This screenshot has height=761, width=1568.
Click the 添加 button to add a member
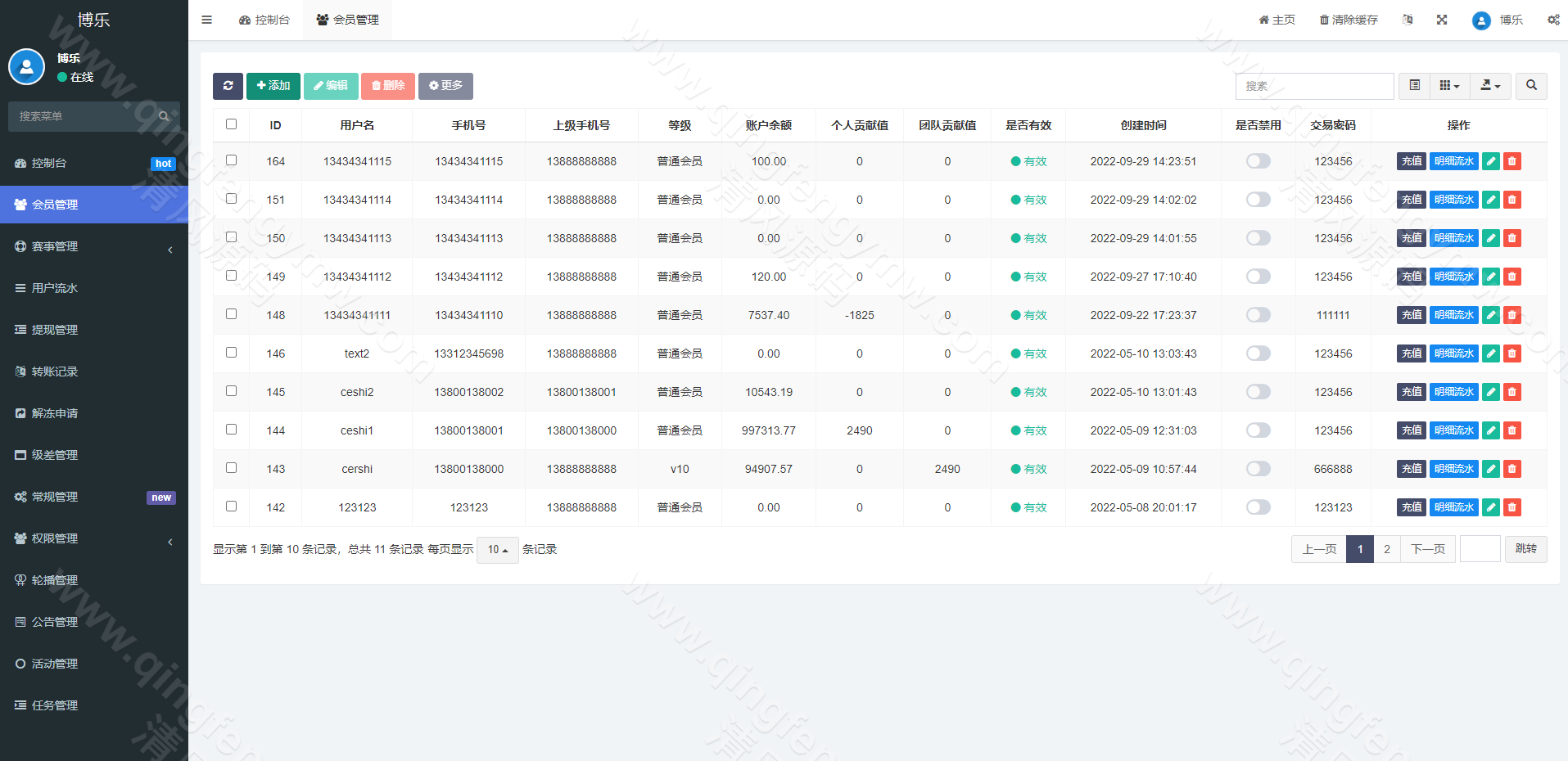[273, 86]
